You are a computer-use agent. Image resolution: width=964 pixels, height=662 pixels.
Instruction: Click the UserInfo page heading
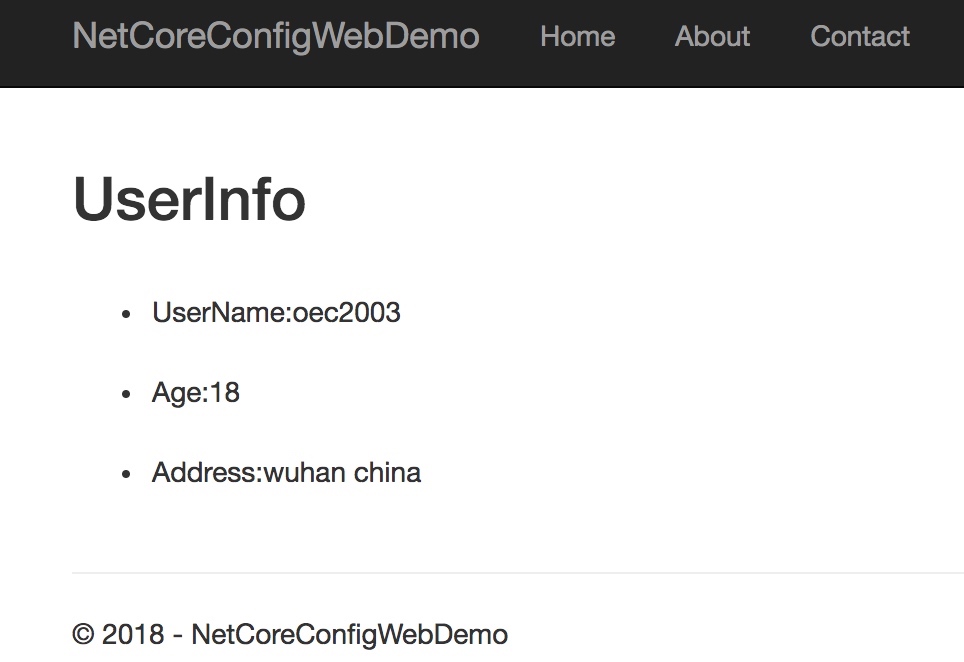pos(189,198)
